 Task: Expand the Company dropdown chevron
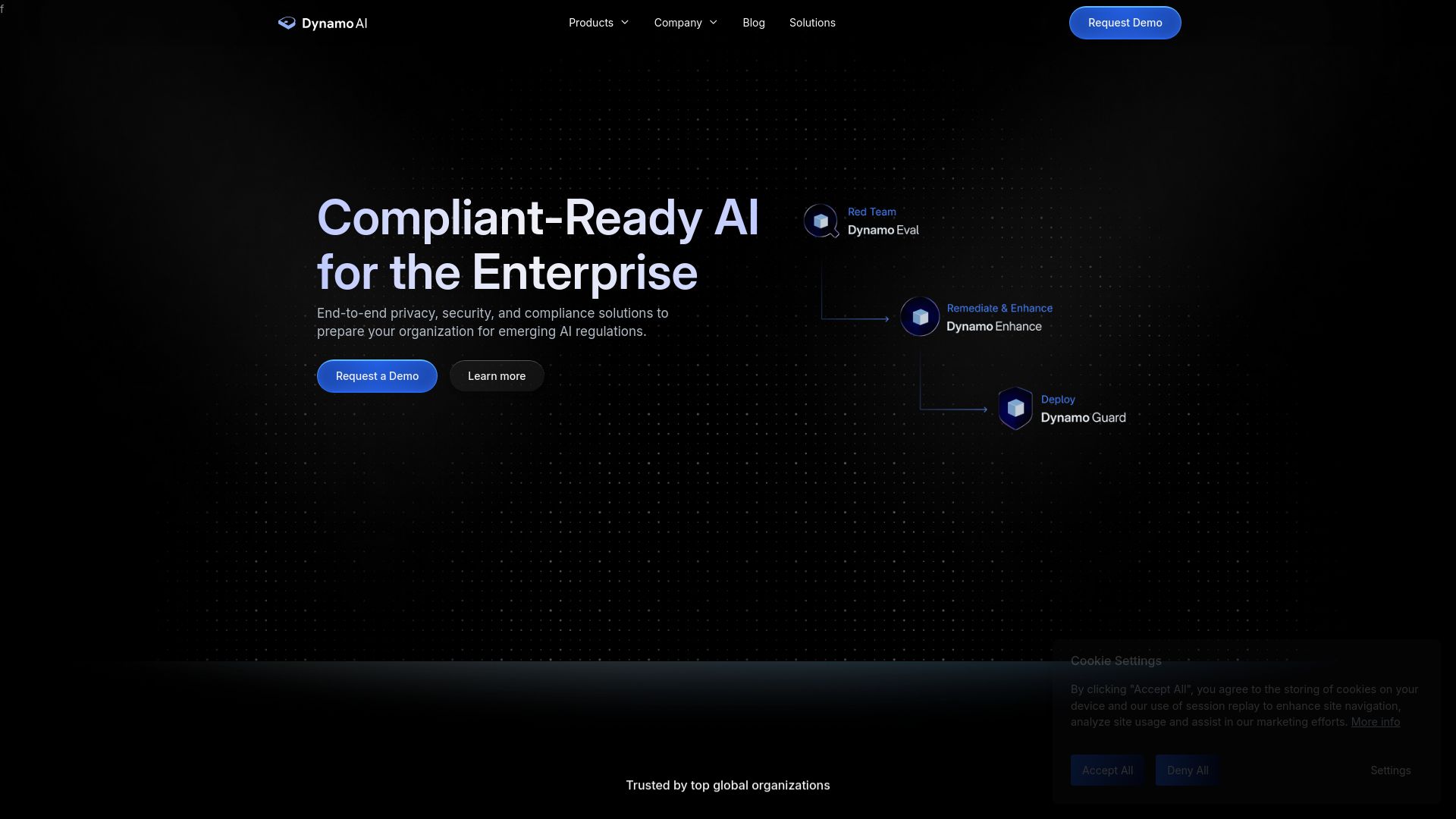pyautogui.click(x=714, y=23)
